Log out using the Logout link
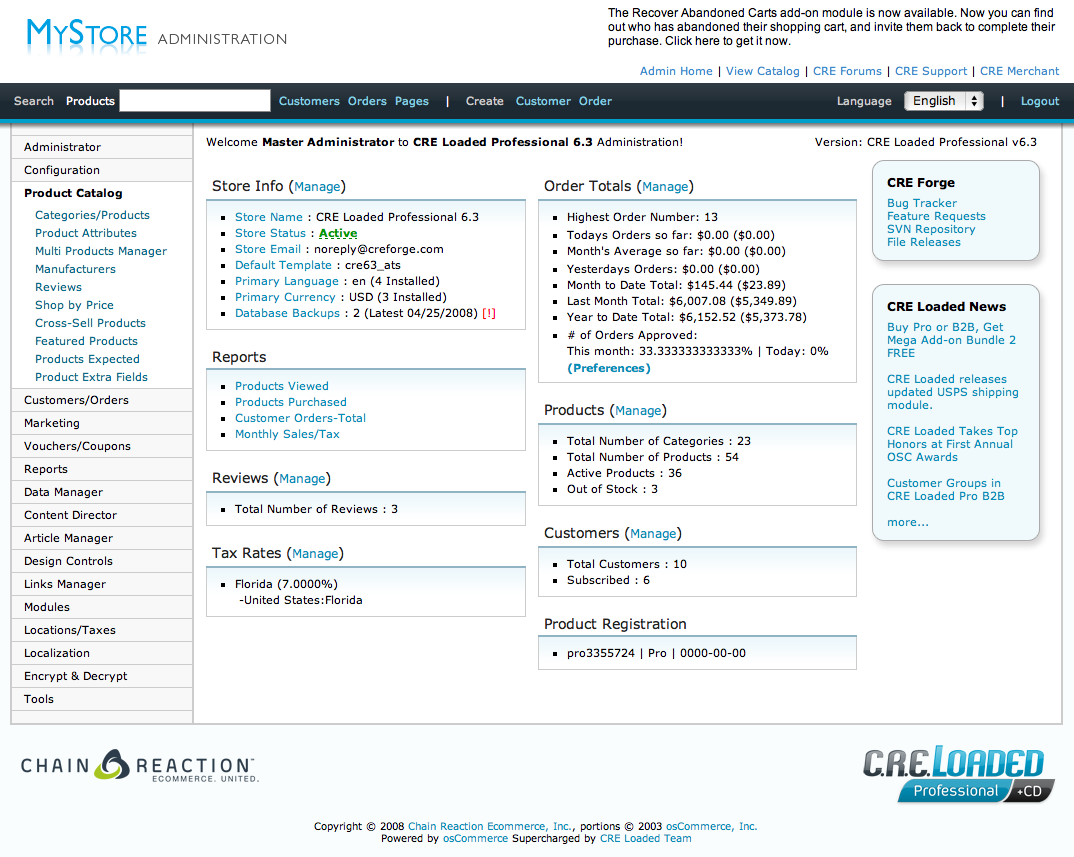This screenshot has height=857, width=1074. point(1040,101)
